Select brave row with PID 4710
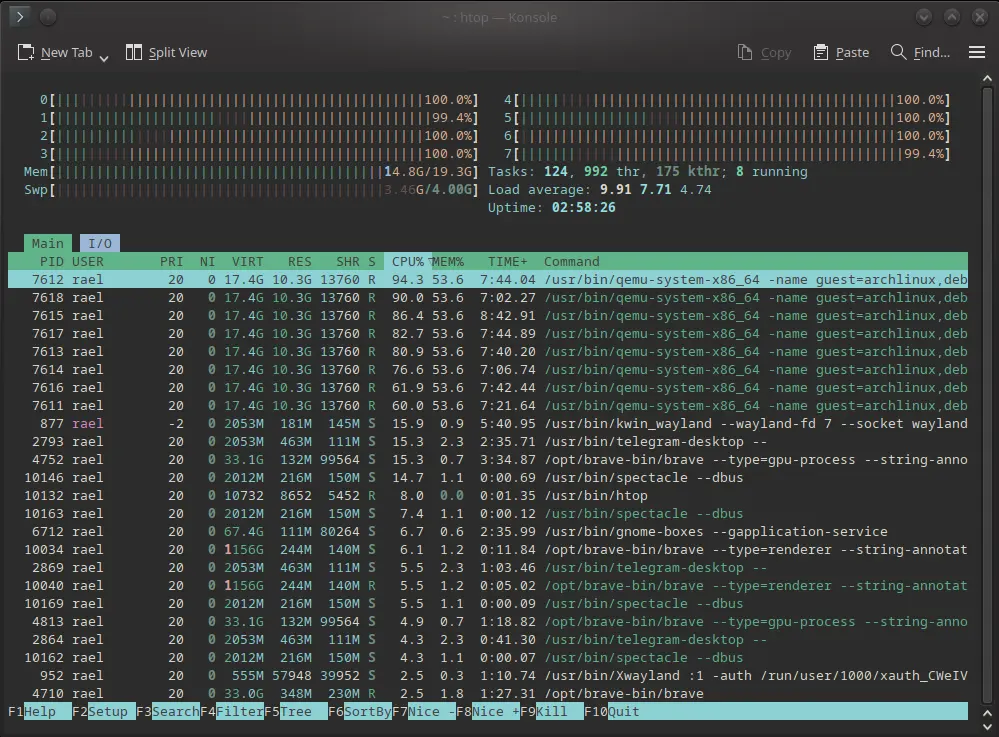Viewport: 999px width, 737px height. point(488,693)
